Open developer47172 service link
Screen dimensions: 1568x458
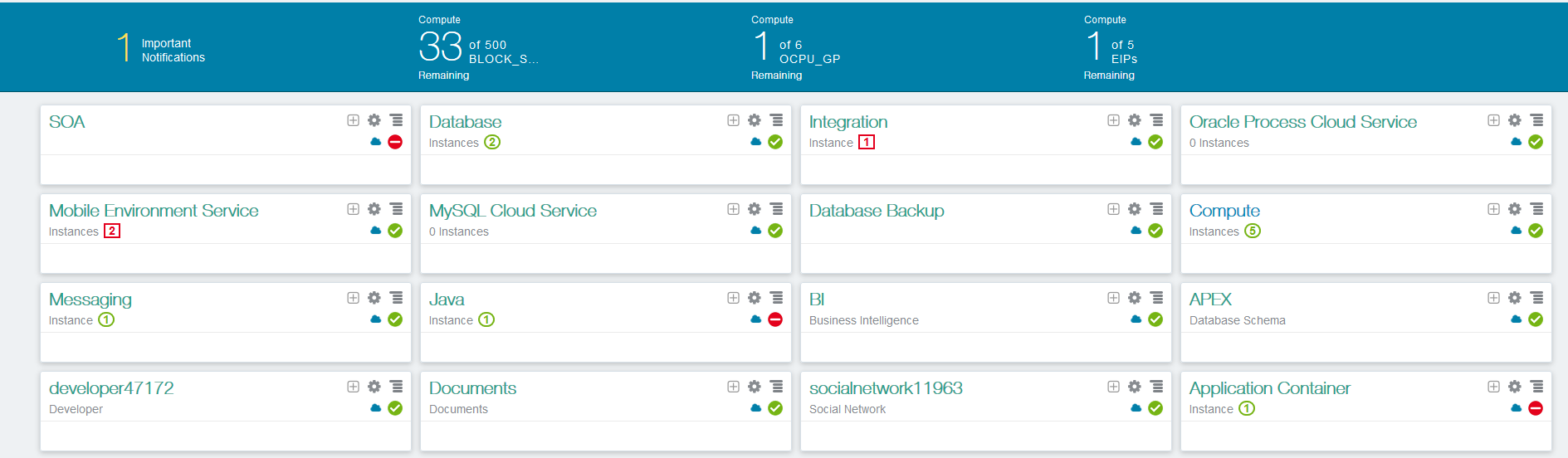(x=111, y=388)
